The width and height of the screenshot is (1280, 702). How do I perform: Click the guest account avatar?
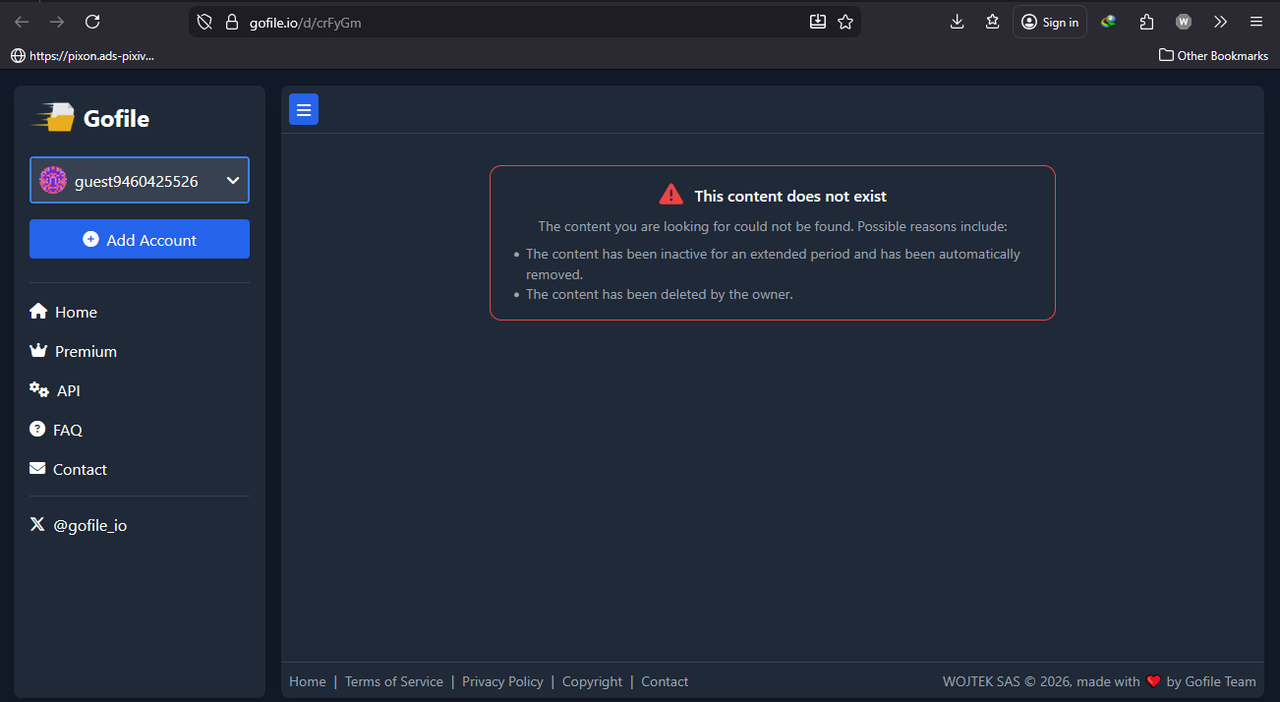click(x=53, y=180)
